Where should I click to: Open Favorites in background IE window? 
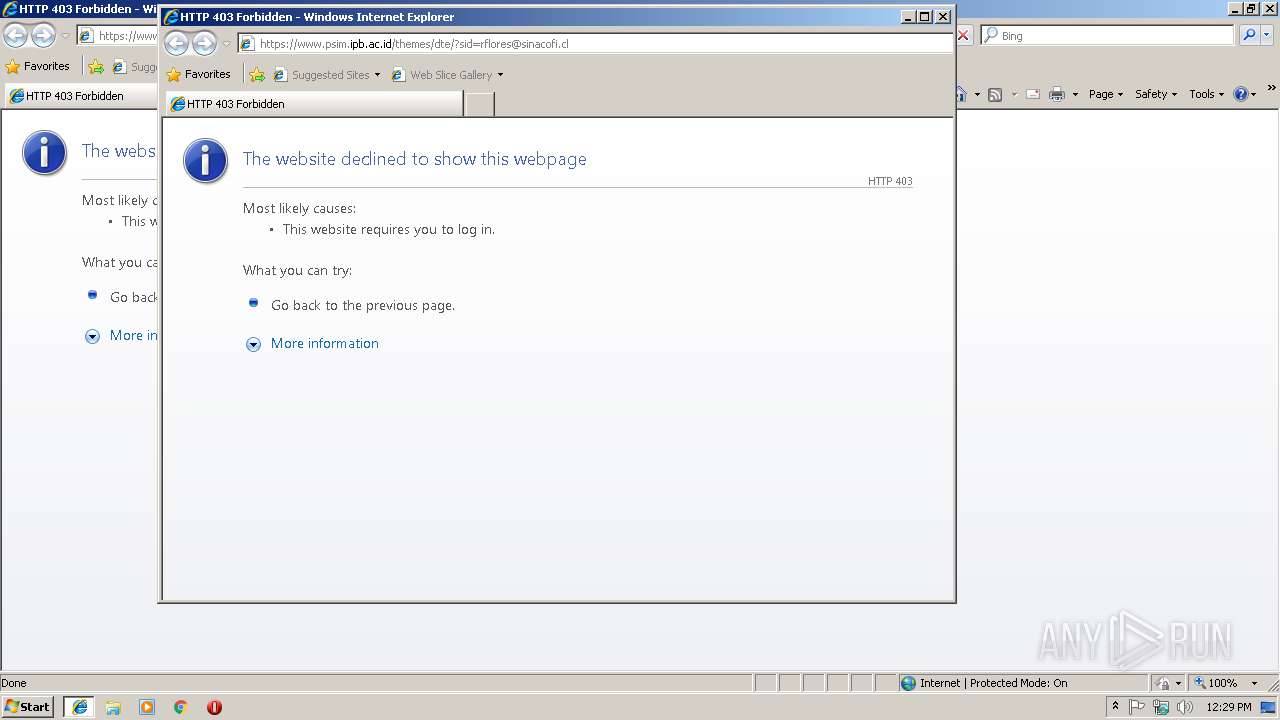(38, 66)
